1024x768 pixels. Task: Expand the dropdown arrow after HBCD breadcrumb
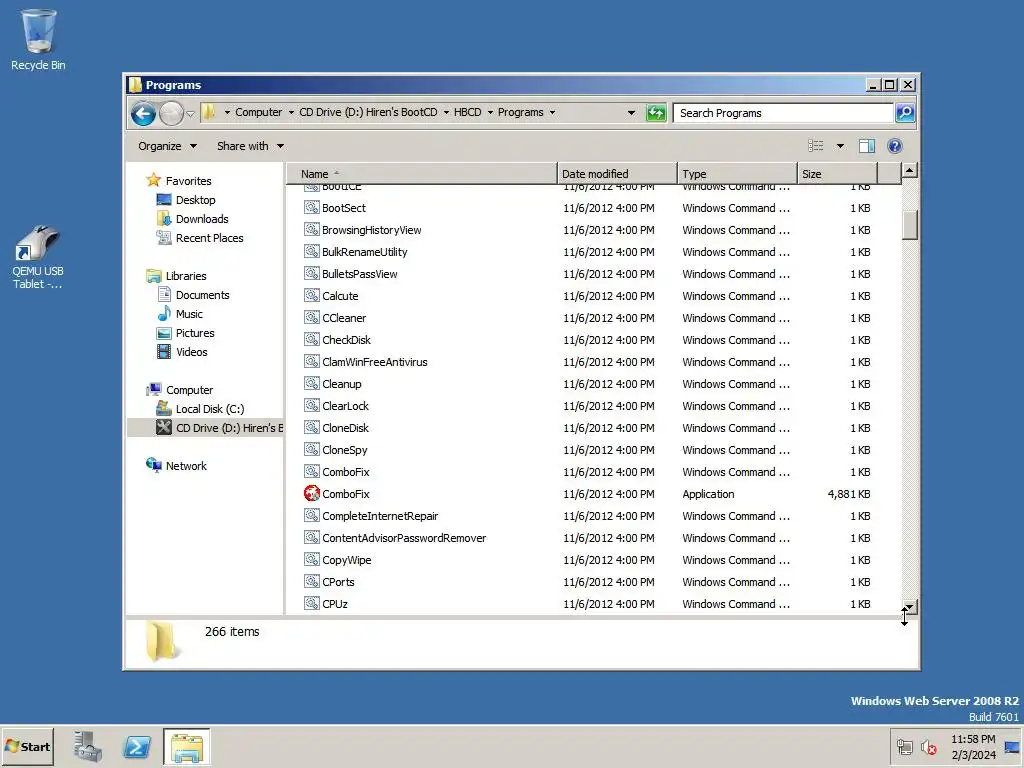490,112
